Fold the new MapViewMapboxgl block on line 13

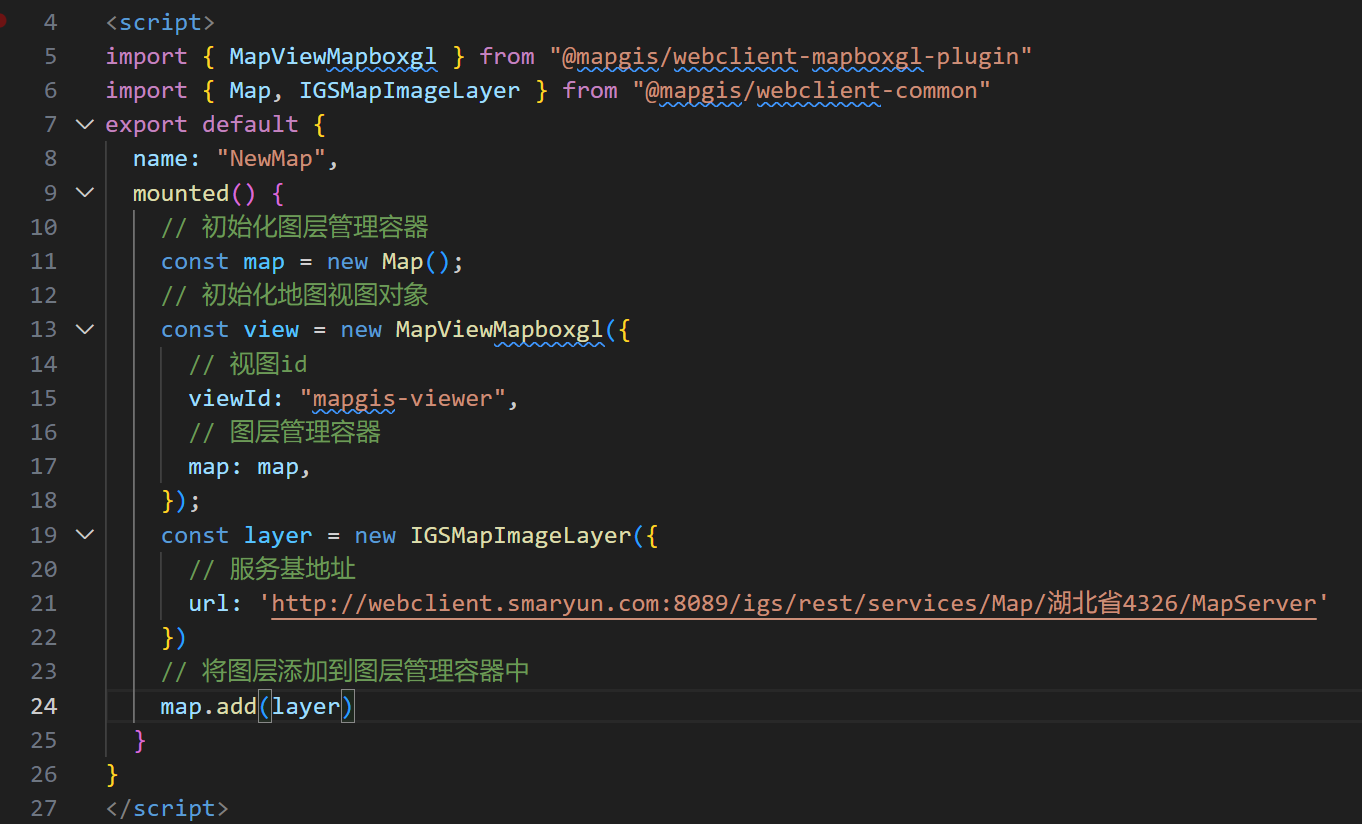click(x=84, y=329)
